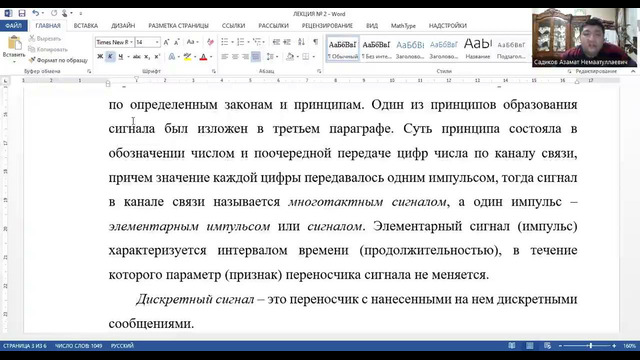Open the borders dropdown
The width and height of the screenshot is (640, 360).
click(x=314, y=57)
